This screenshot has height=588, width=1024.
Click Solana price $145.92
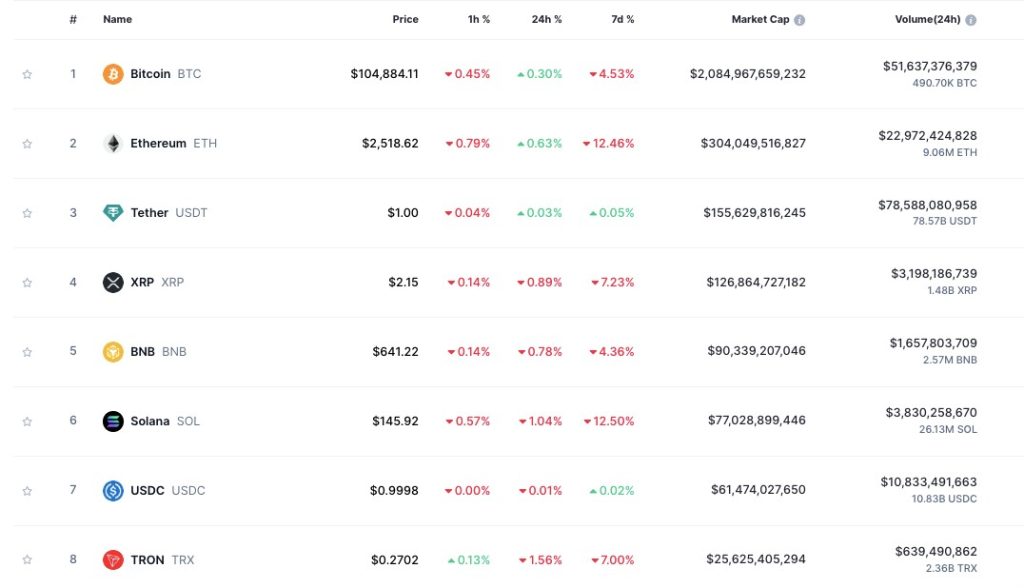[396, 421]
